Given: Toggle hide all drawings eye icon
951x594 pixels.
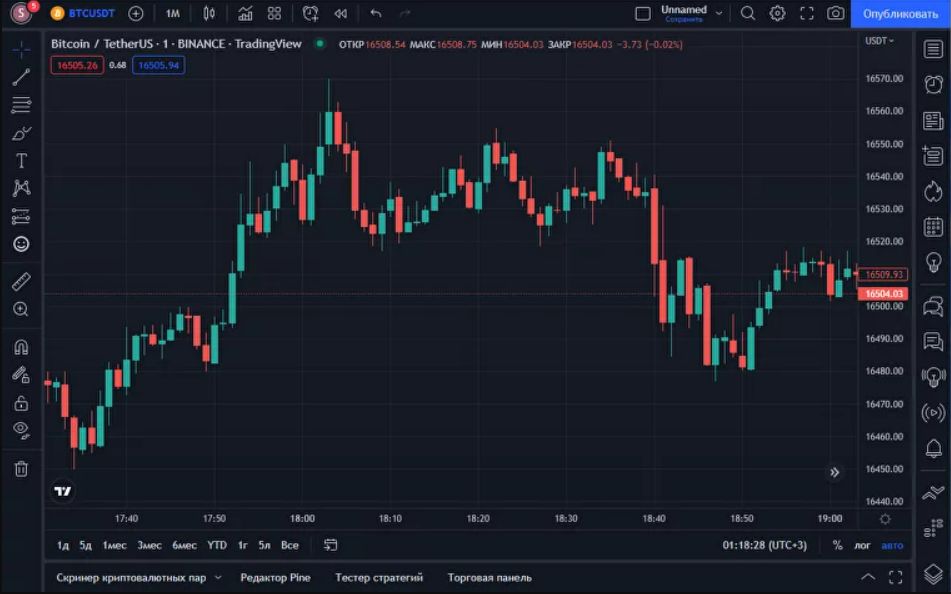Looking at the screenshot, I should click(x=21, y=430).
